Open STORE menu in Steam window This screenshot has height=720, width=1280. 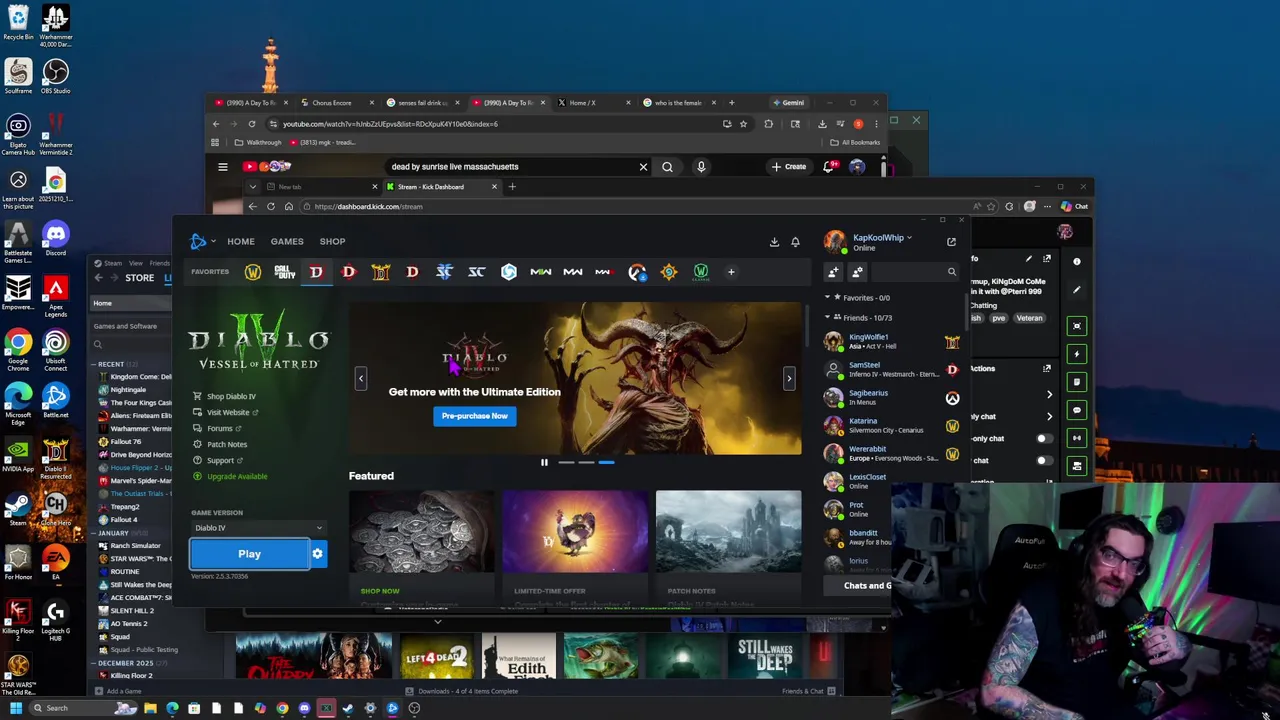coord(139,278)
